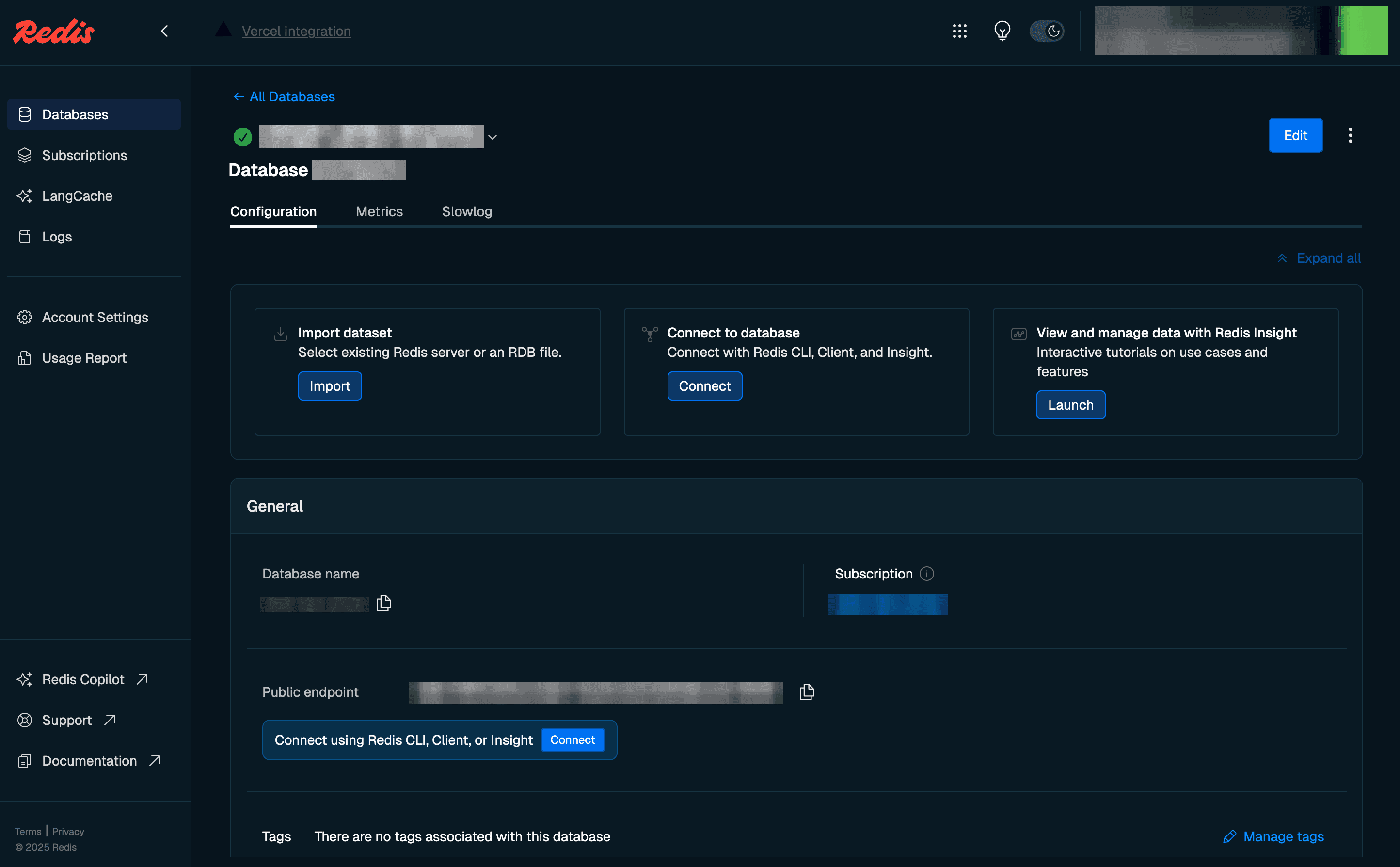
Task: Open the Usage Report page
Action: [84, 358]
